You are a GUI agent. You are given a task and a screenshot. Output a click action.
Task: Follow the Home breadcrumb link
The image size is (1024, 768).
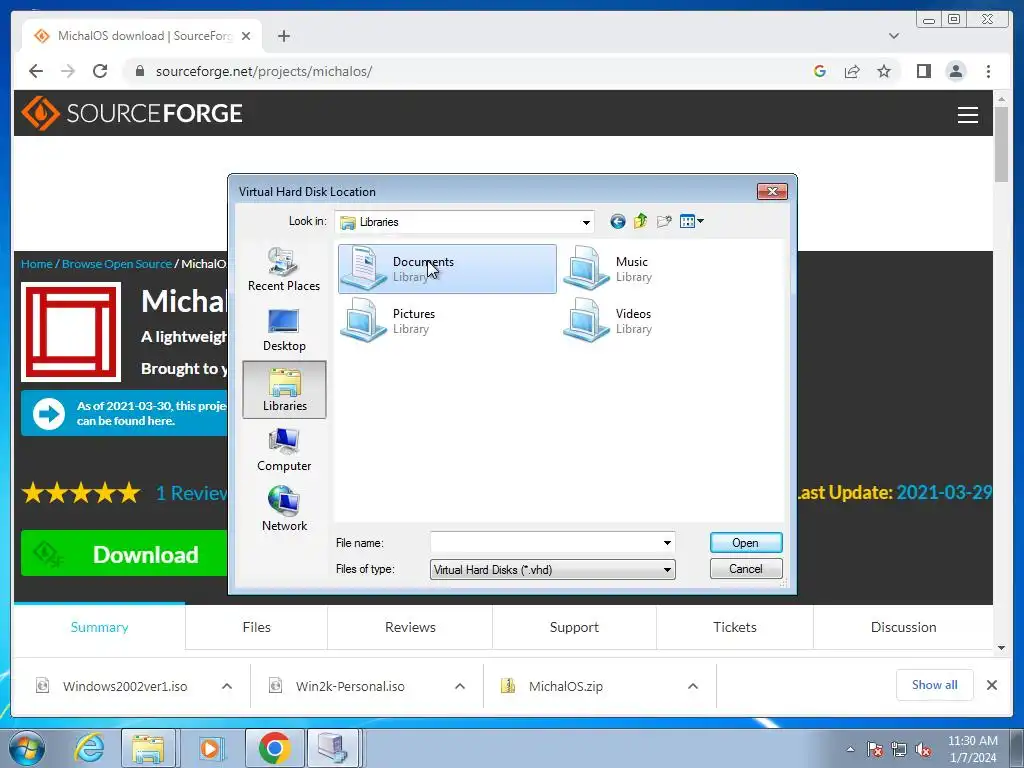coord(36,264)
